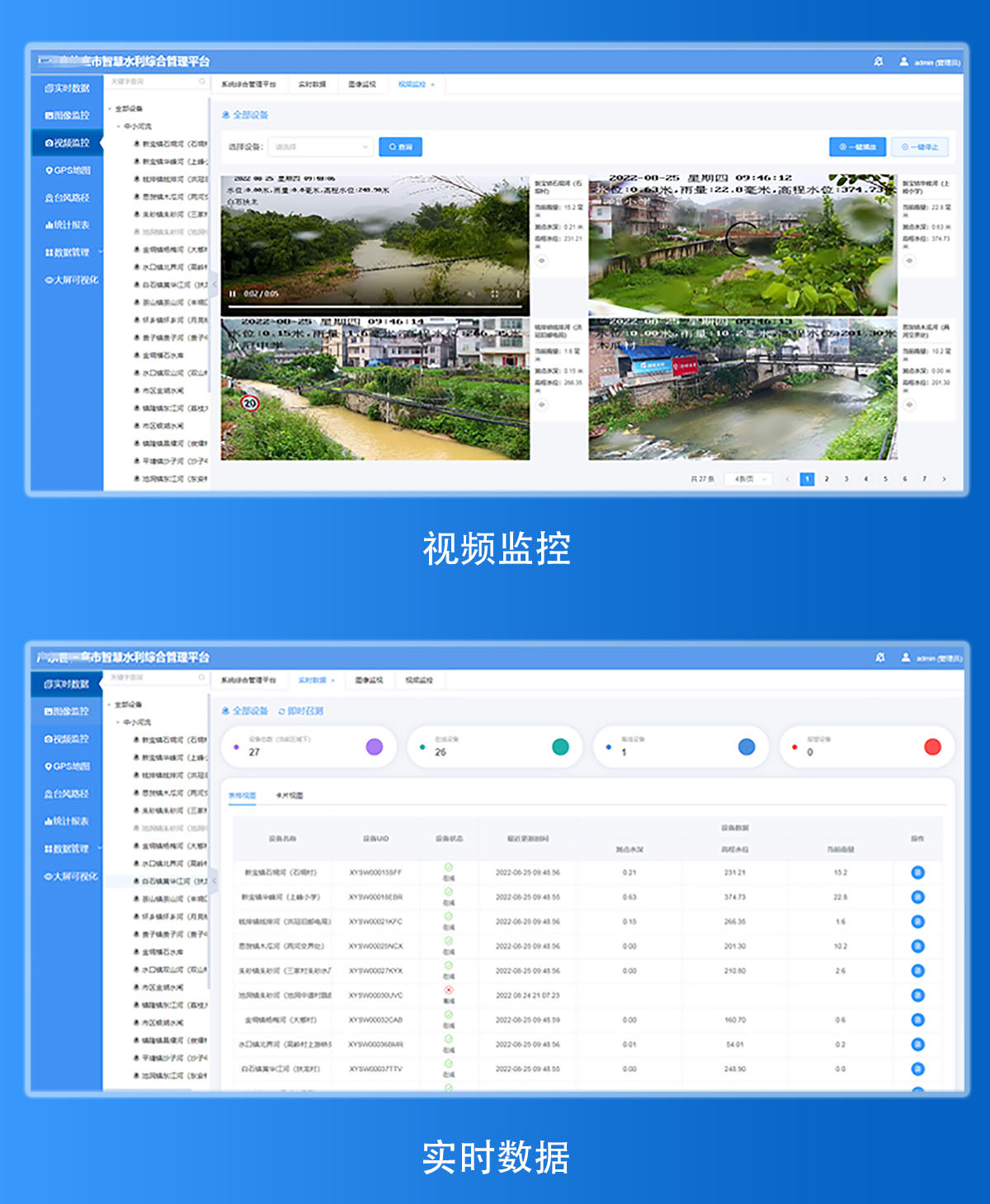This screenshot has height=1204, width=990.
Task: Click the 一键播放 play-all button
Action: [857, 147]
